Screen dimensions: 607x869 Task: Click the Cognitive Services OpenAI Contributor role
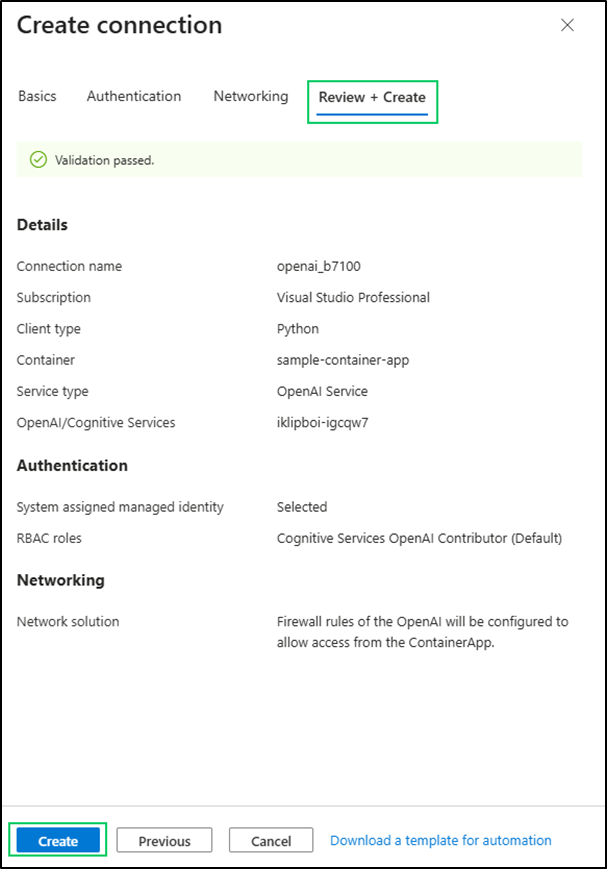coord(419,538)
